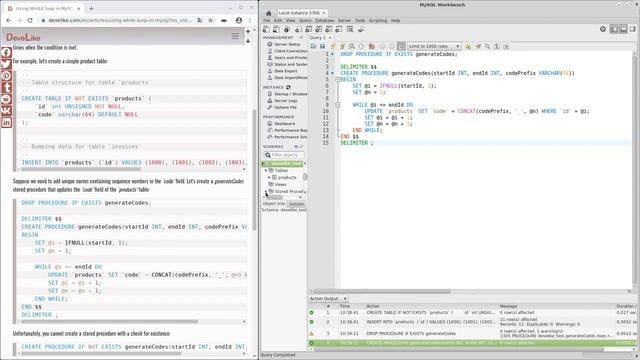Image resolution: width=640 pixels, height=360 pixels.
Task: Toggle the right sidebar panel
Action: coord(633,29)
